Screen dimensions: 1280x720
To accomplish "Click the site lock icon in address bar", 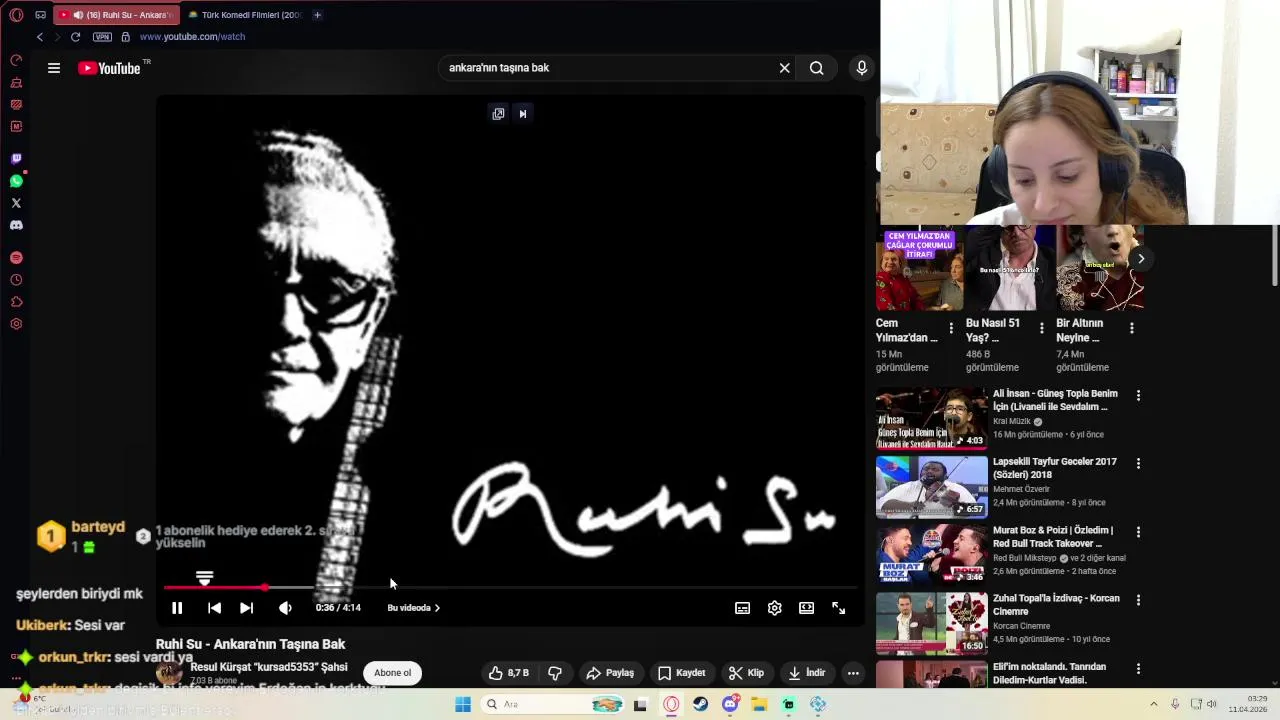I will [x=125, y=37].
